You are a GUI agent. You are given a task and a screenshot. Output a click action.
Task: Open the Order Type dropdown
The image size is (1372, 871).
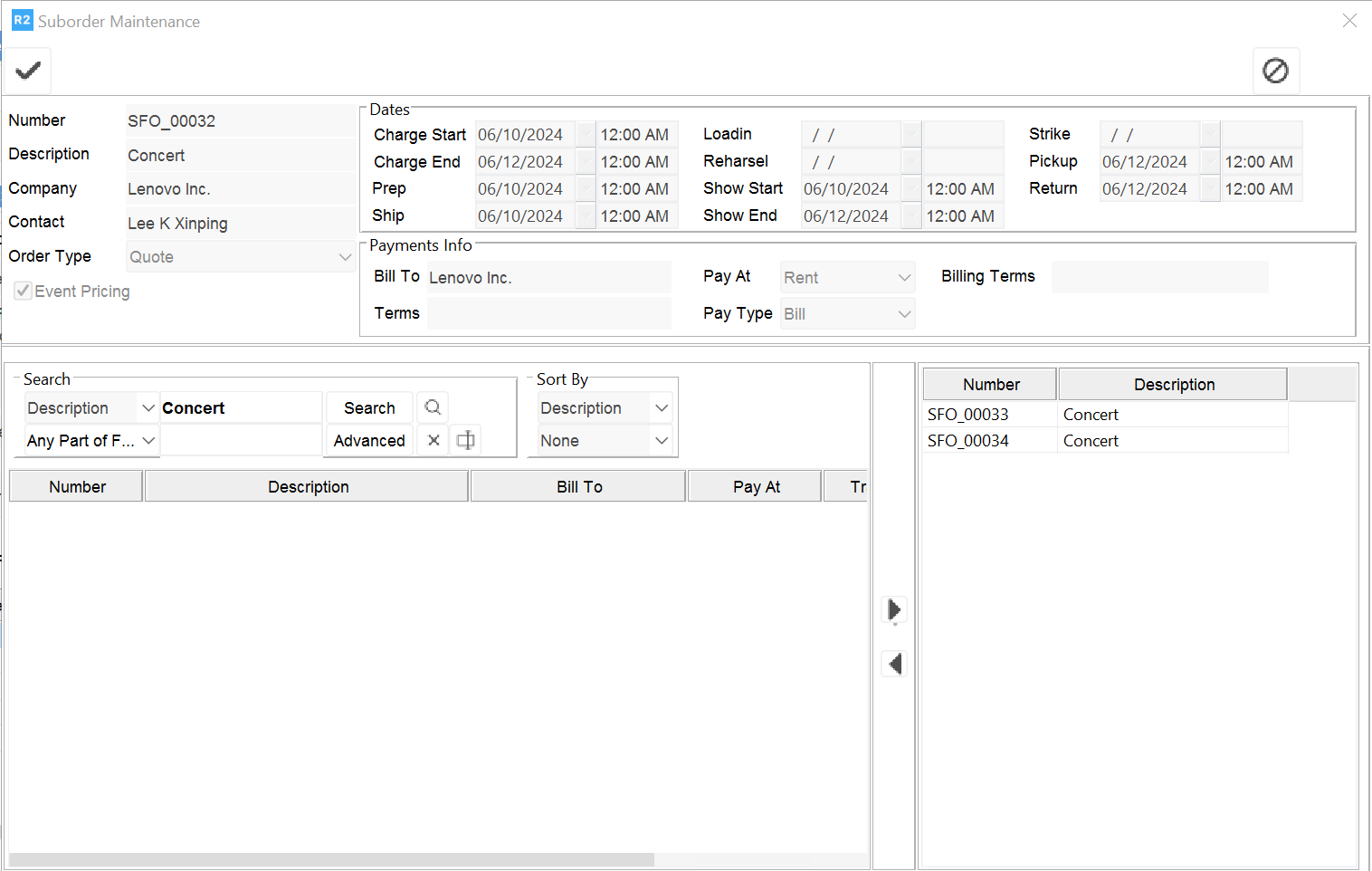click(x=345, y=257)
